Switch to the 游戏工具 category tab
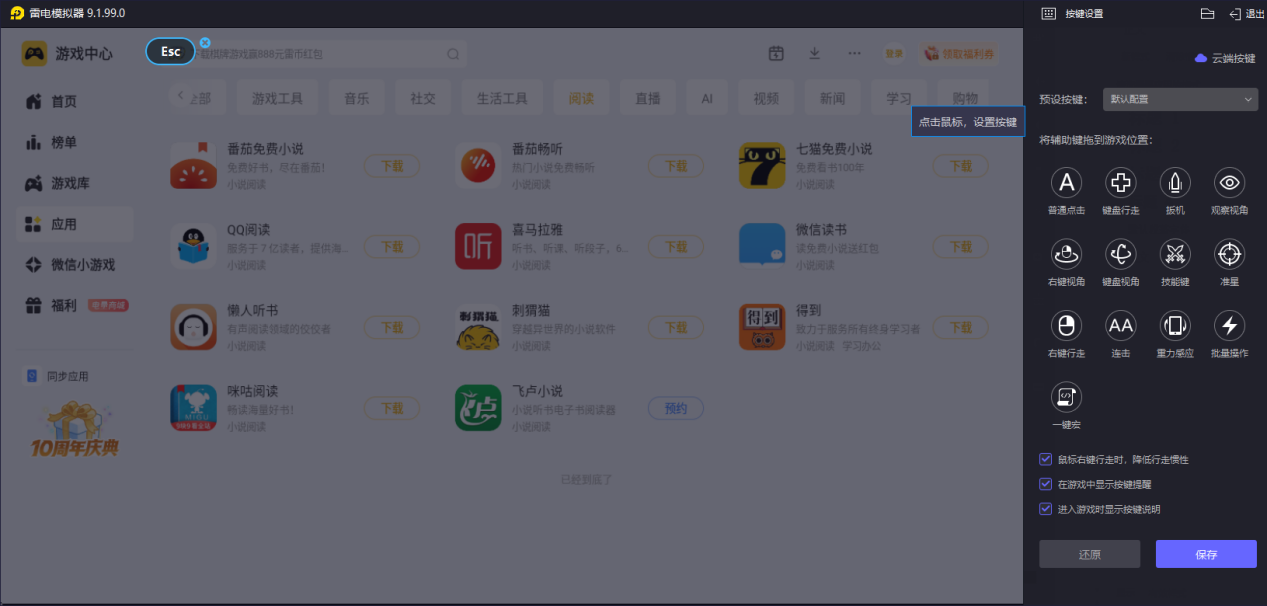1267x606 pixels. (277, 98)
